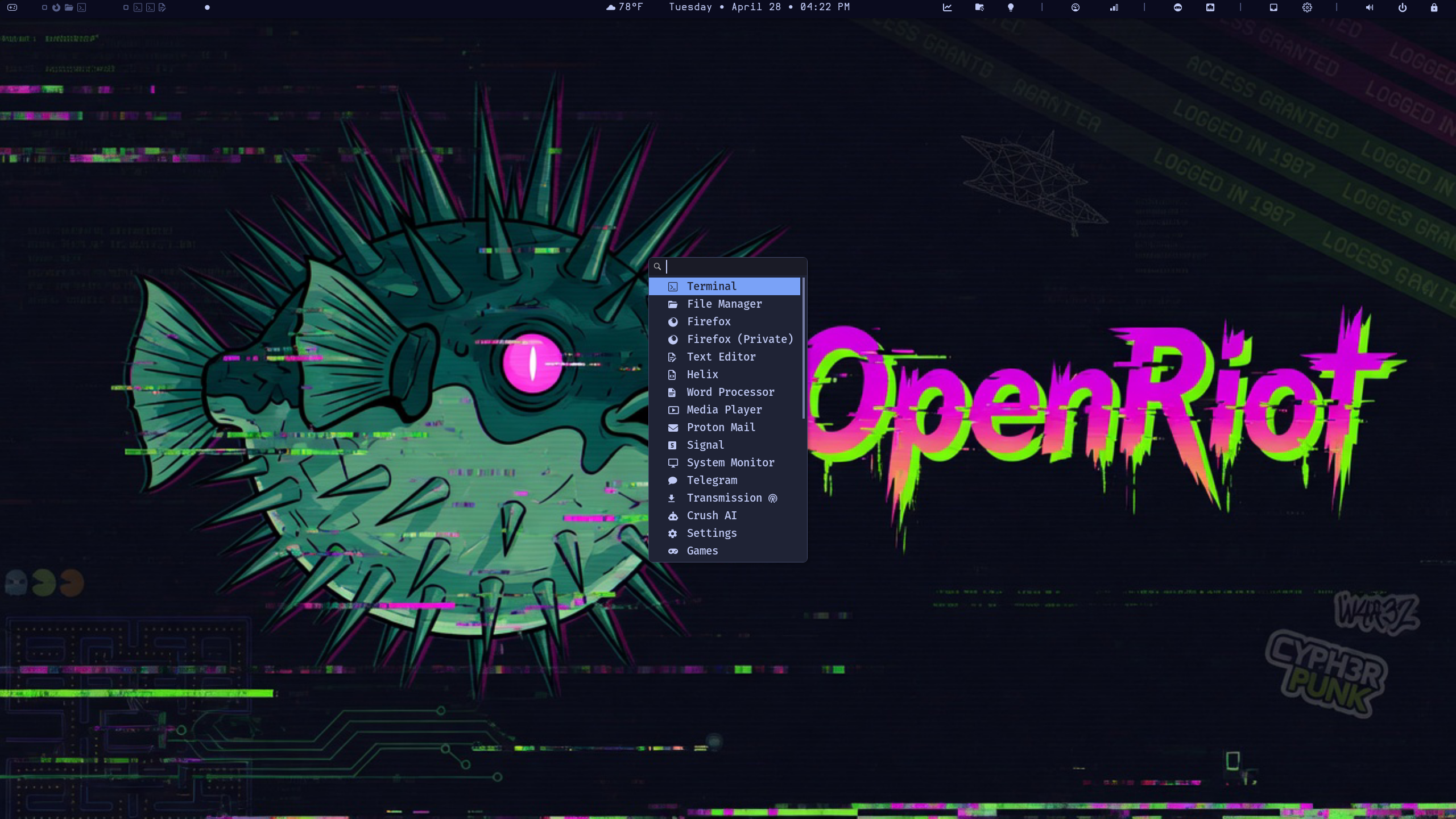
Task: Open the gear settings icon in the top bar
Action: tap(1307, 7)
